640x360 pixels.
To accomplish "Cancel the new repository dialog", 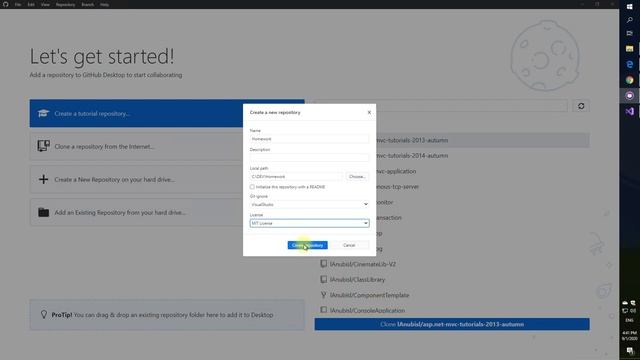I will click(349, 245).
